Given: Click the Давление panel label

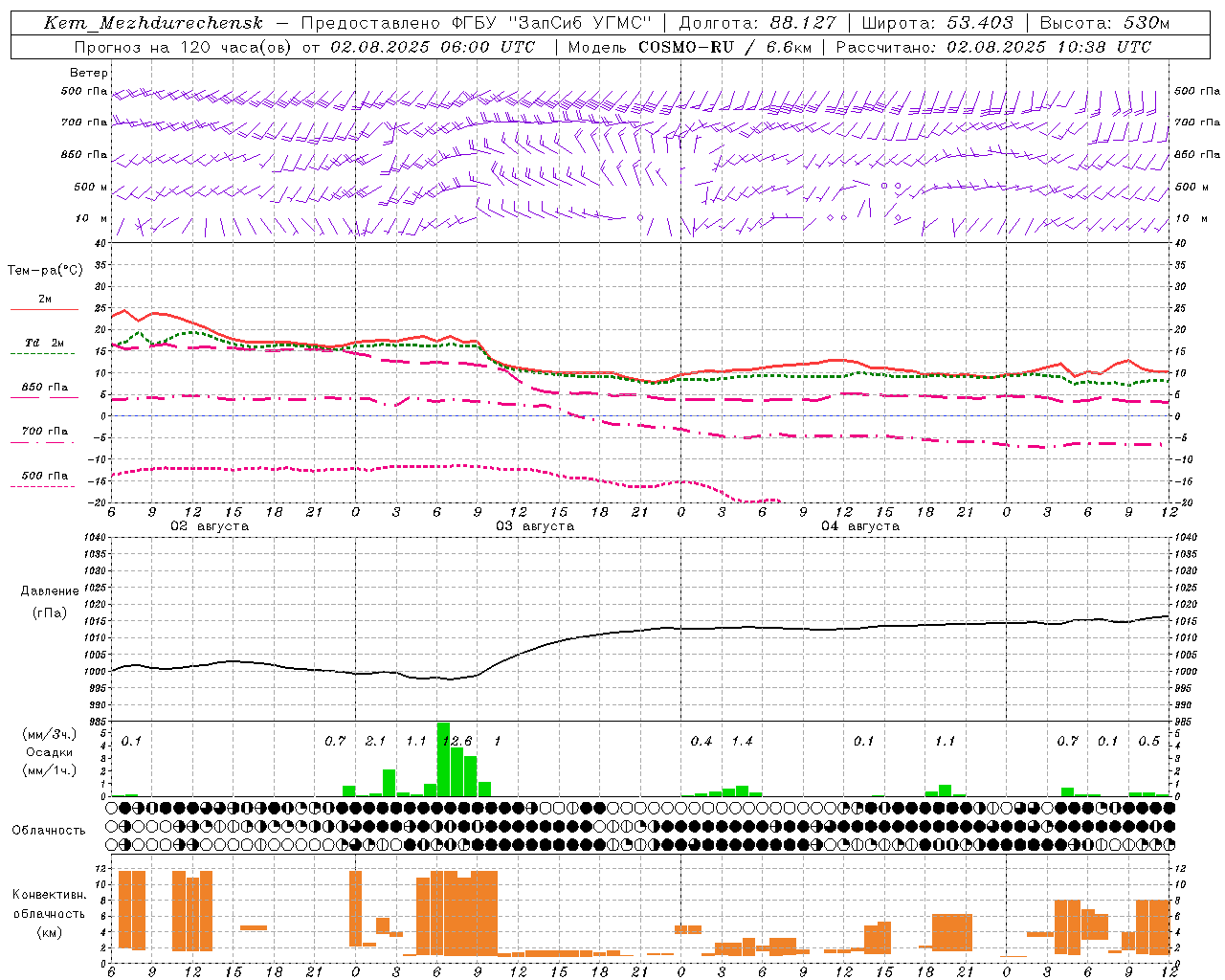Looking at the screenshot, I should 50,591.
